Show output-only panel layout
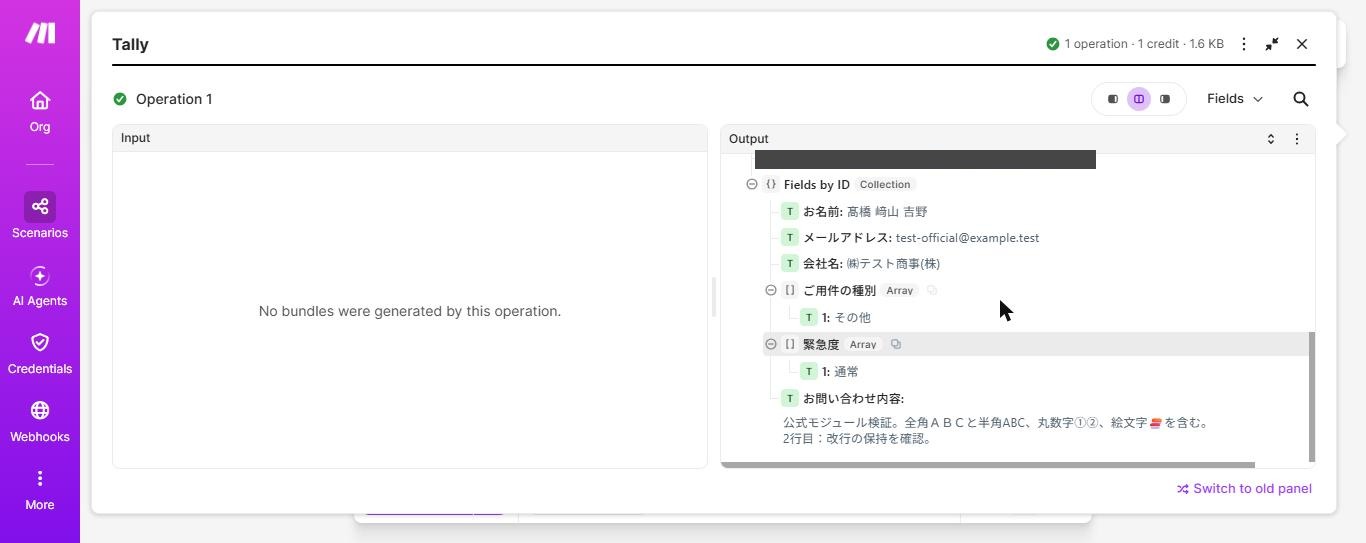The height and width of the screenshot is (543, 1366). pos(1165,99)
